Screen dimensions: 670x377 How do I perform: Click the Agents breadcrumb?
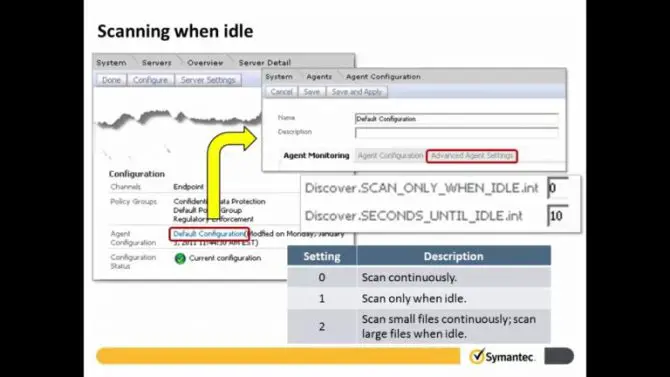click(319, 77)
